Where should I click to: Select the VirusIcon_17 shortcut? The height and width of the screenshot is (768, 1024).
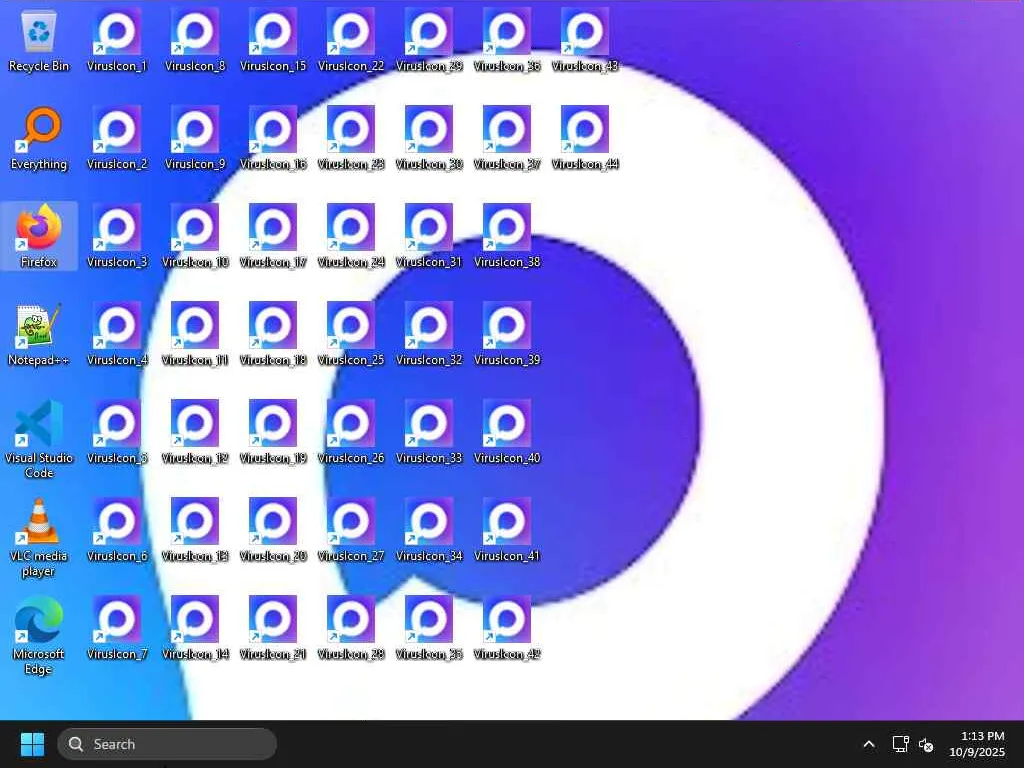(x=273, y=236)
